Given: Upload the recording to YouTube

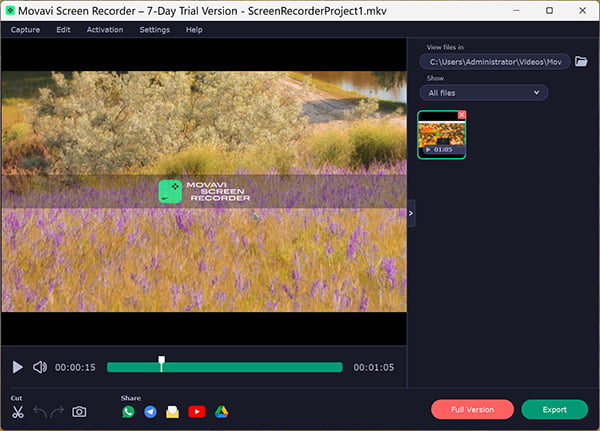Looking at the screenshot, I should click(197, 412).
